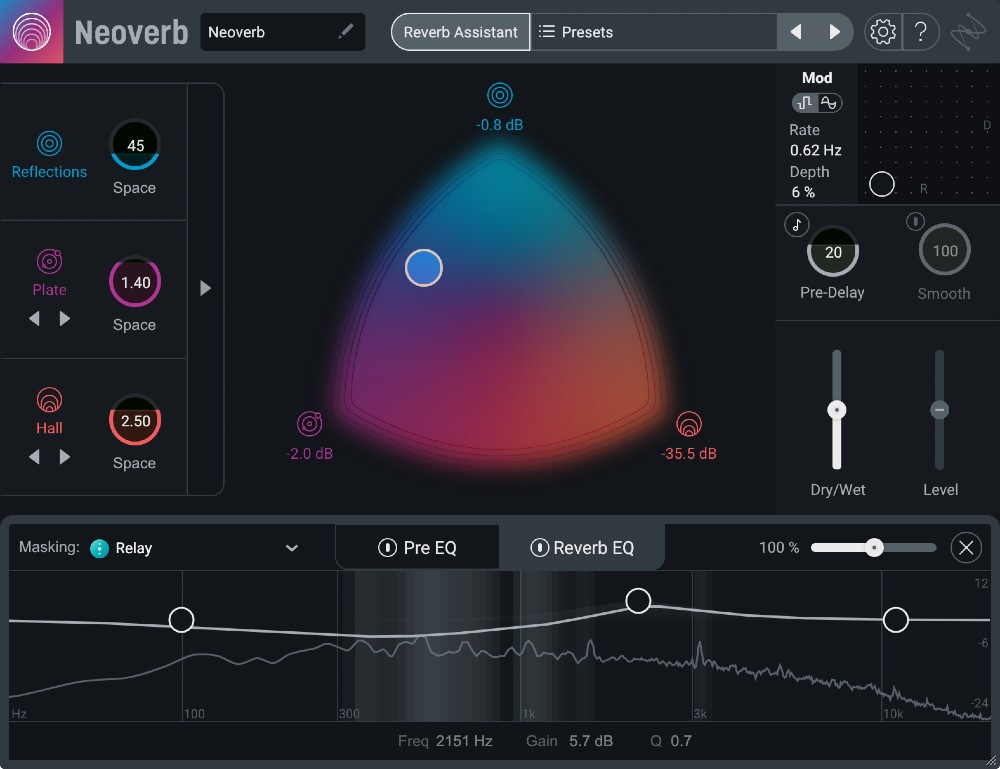1000x769 pixels.
Task: Select the Reflections reverb engine icon
Action: pyautogui.click(x=49, y=144)
